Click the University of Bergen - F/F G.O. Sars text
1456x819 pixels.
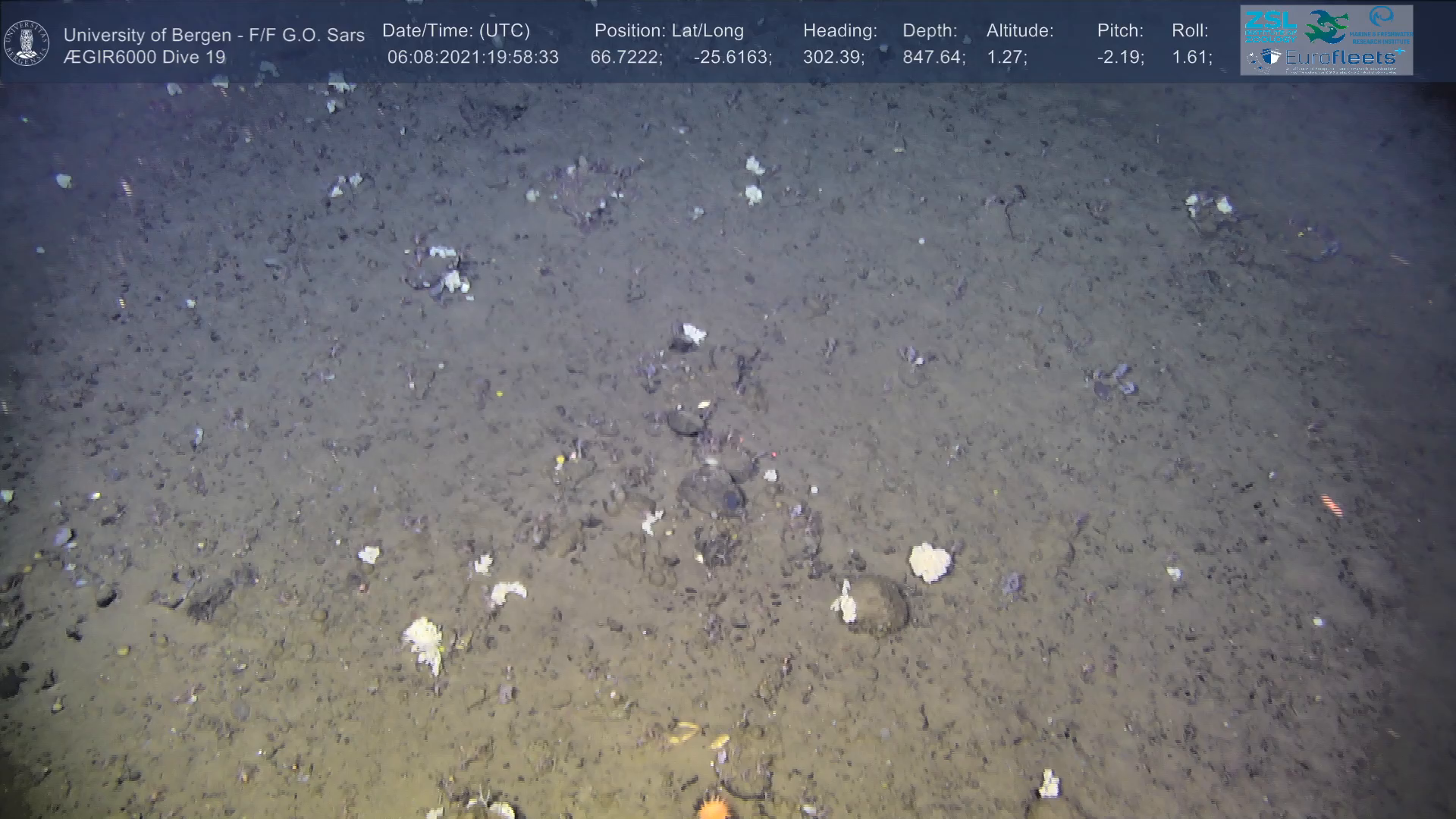pyautogui.click(x=214, y=35)
